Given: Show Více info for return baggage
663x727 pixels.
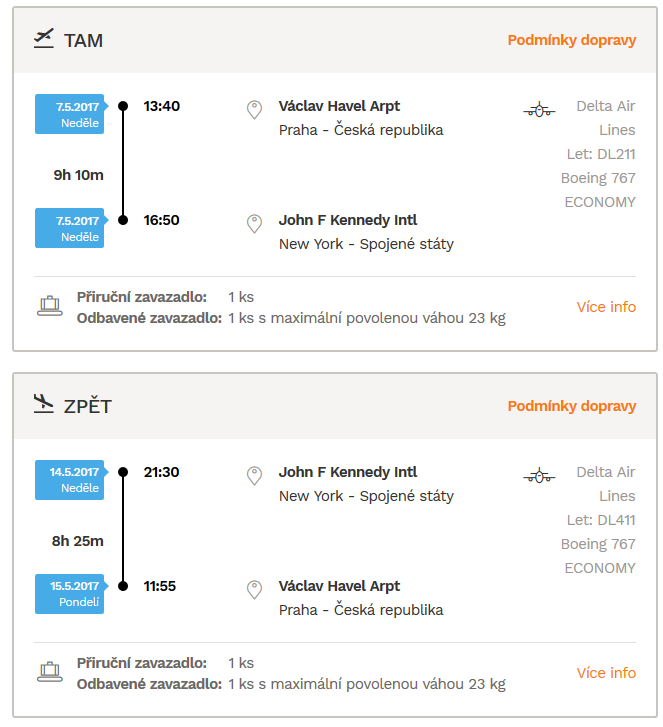Looking at the screenshot, I should [606, 673].
